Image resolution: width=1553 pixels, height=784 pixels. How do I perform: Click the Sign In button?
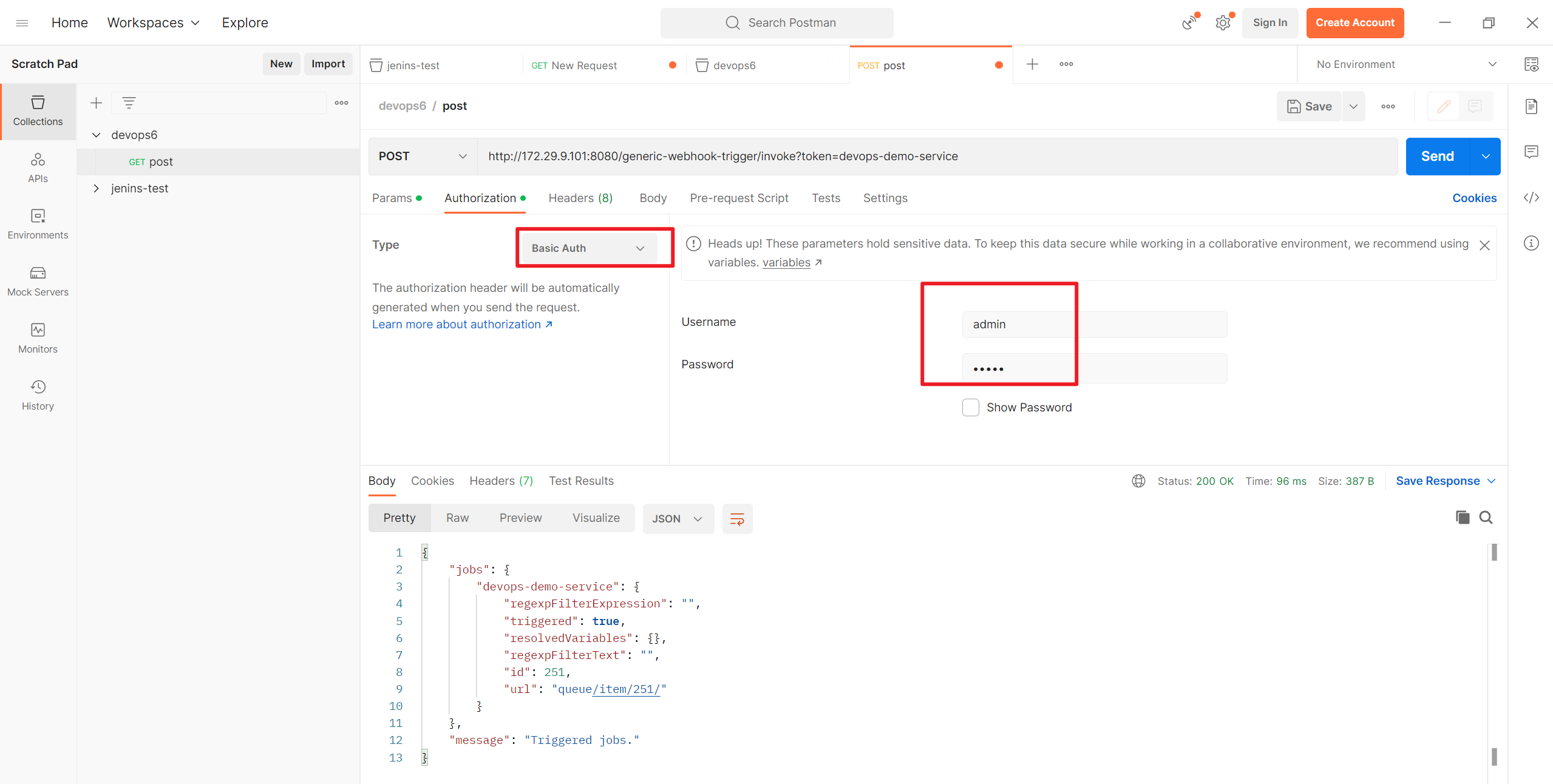pyautogui.click(x=1269, y=23)
